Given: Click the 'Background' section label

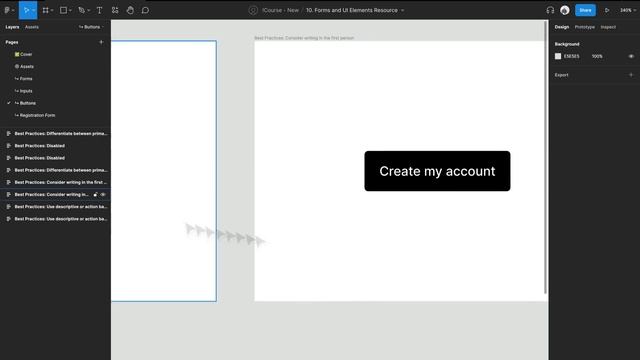Looking at the screenshot, I should point(567,44).
